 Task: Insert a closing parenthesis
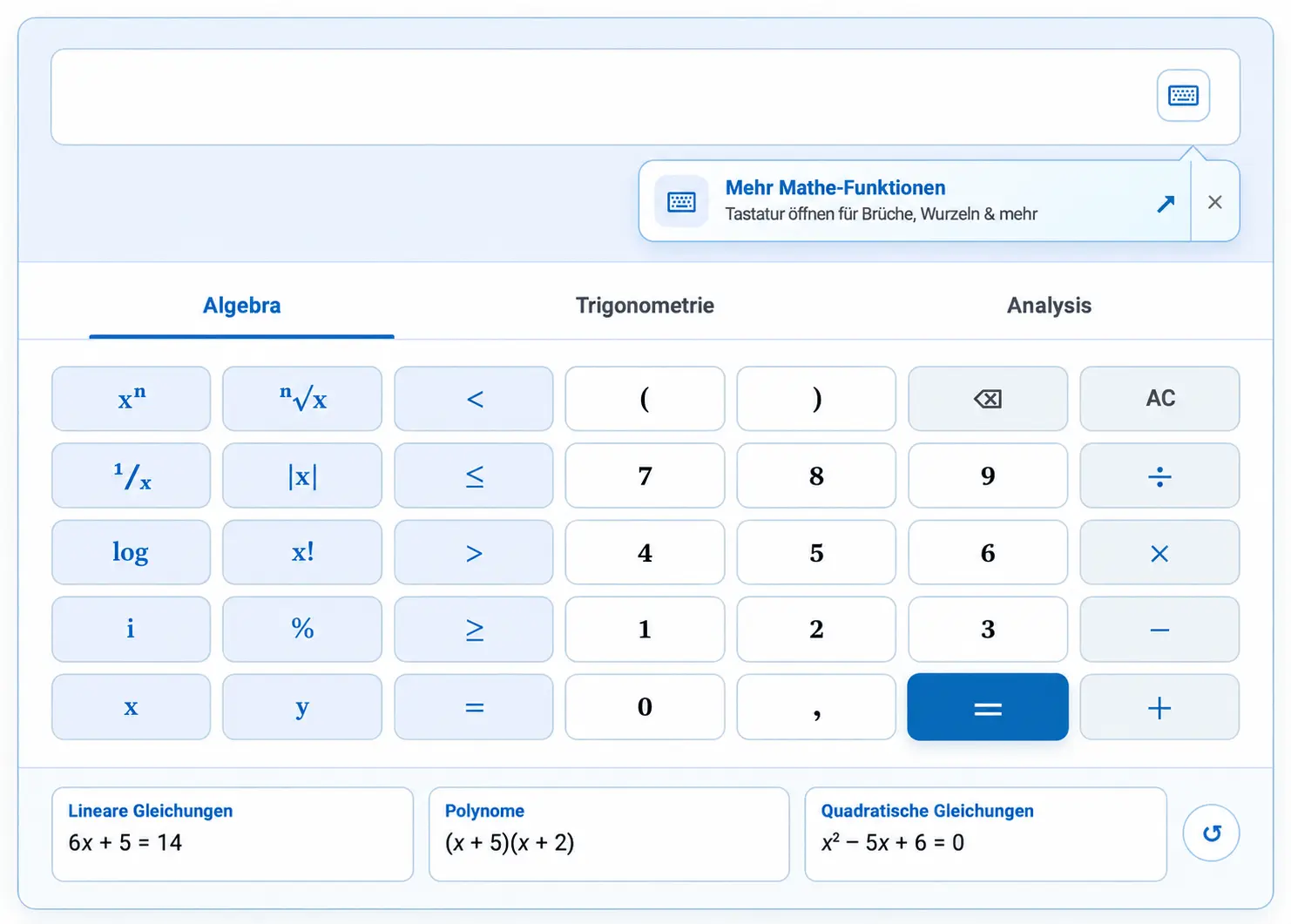(816, 399)
